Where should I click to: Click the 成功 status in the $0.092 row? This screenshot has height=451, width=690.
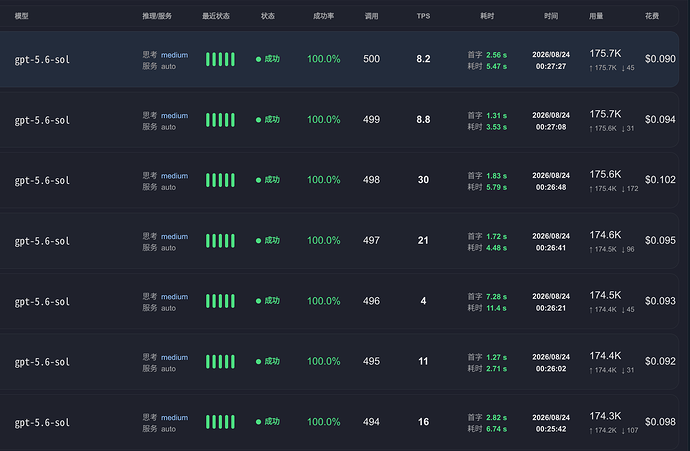pos(268,361)
